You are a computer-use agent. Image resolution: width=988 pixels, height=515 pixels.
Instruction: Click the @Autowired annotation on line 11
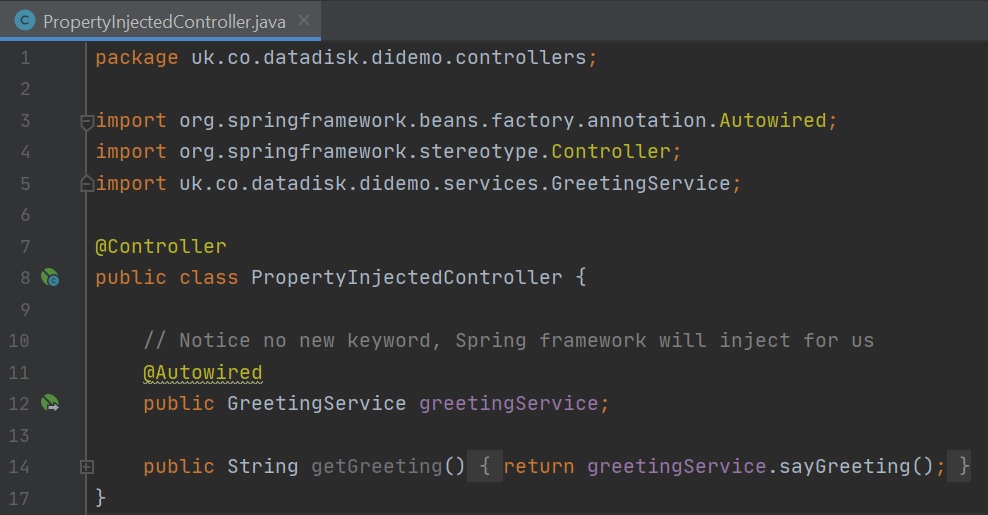(x=202, y=372)
